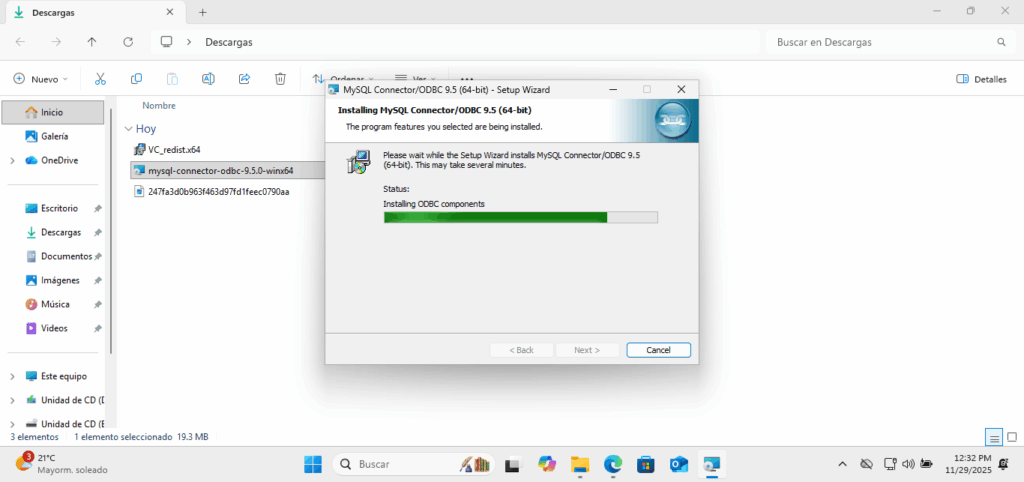Click the Cut scissors icon in toolbar
Image resolution: width=1024 pixels, height=482 pixels.
[100, 78]
